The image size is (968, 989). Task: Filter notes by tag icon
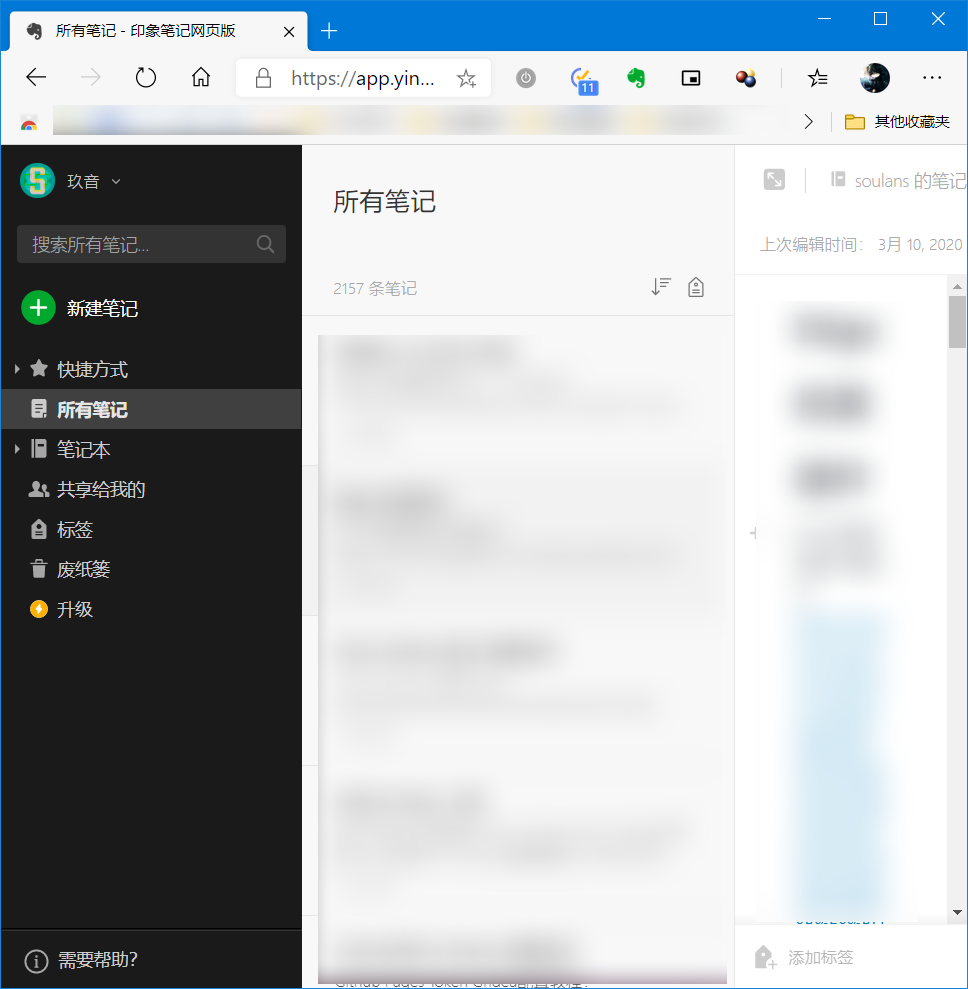[x=696, y=287]
